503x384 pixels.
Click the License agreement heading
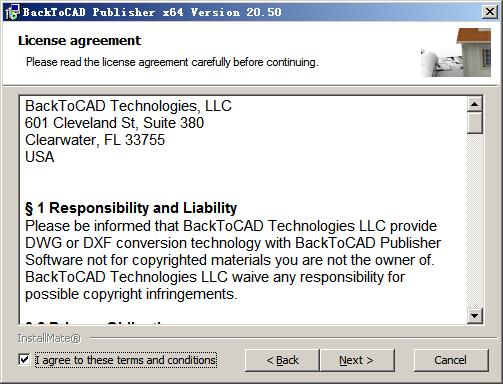point(79,41)
